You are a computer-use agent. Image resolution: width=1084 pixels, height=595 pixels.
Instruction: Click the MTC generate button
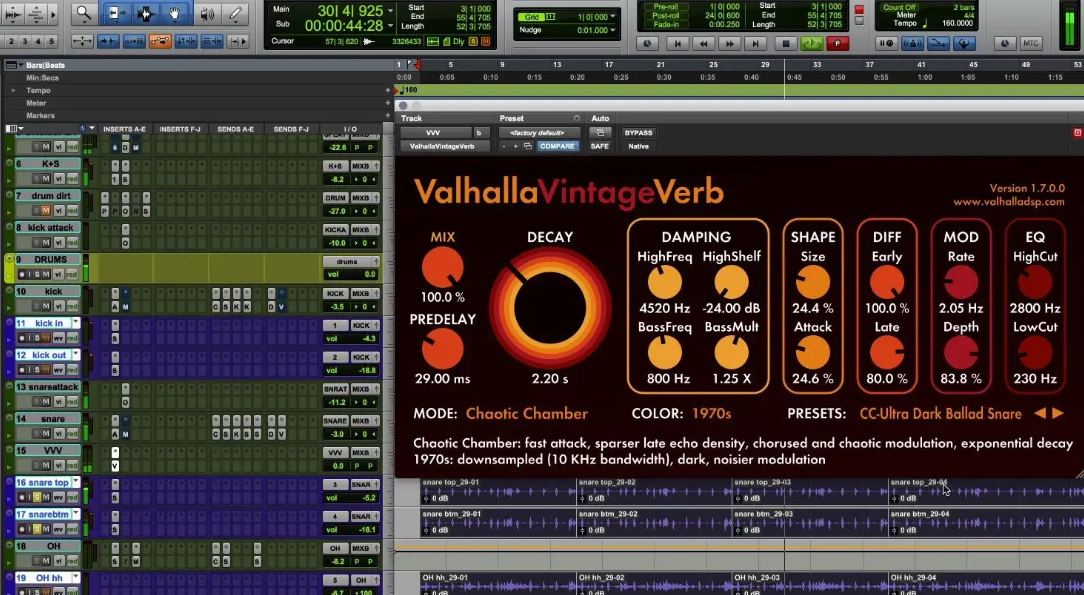pyautogui.click(x=1030, y=44)
